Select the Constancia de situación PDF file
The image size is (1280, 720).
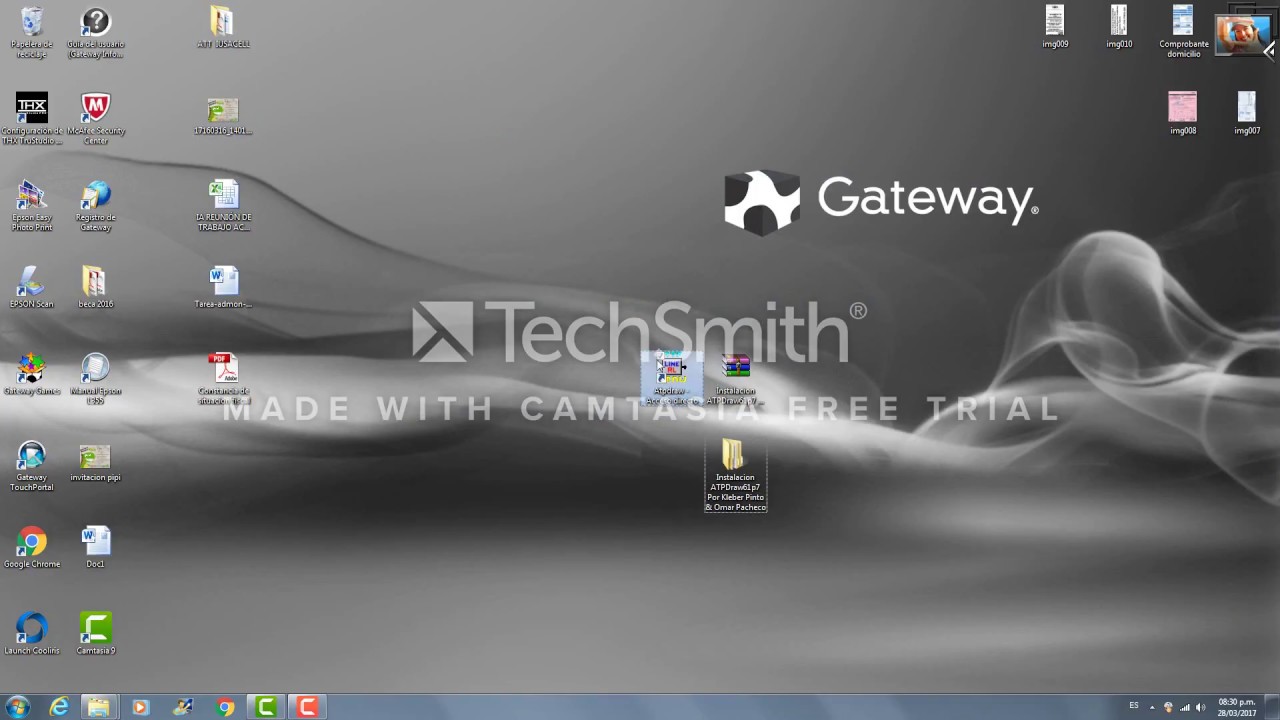point(223,379)
